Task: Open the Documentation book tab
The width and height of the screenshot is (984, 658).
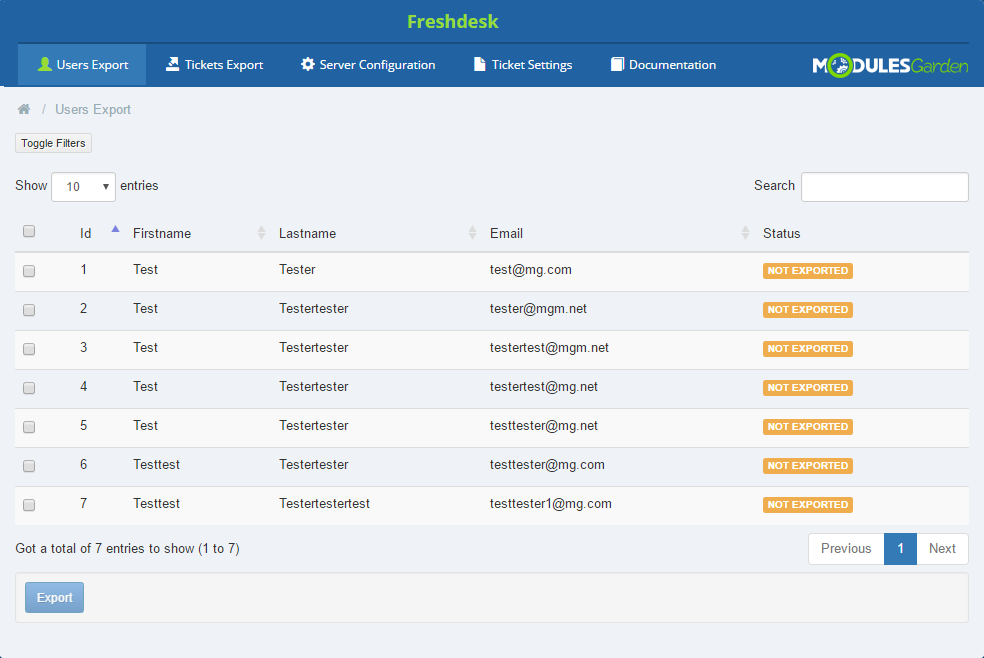Action: [x=663, y=65]
